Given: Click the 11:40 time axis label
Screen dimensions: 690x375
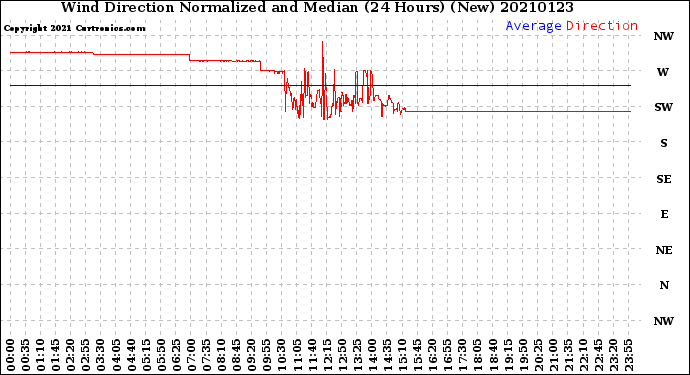Looking at the screenshot, I should pos(312,355).
